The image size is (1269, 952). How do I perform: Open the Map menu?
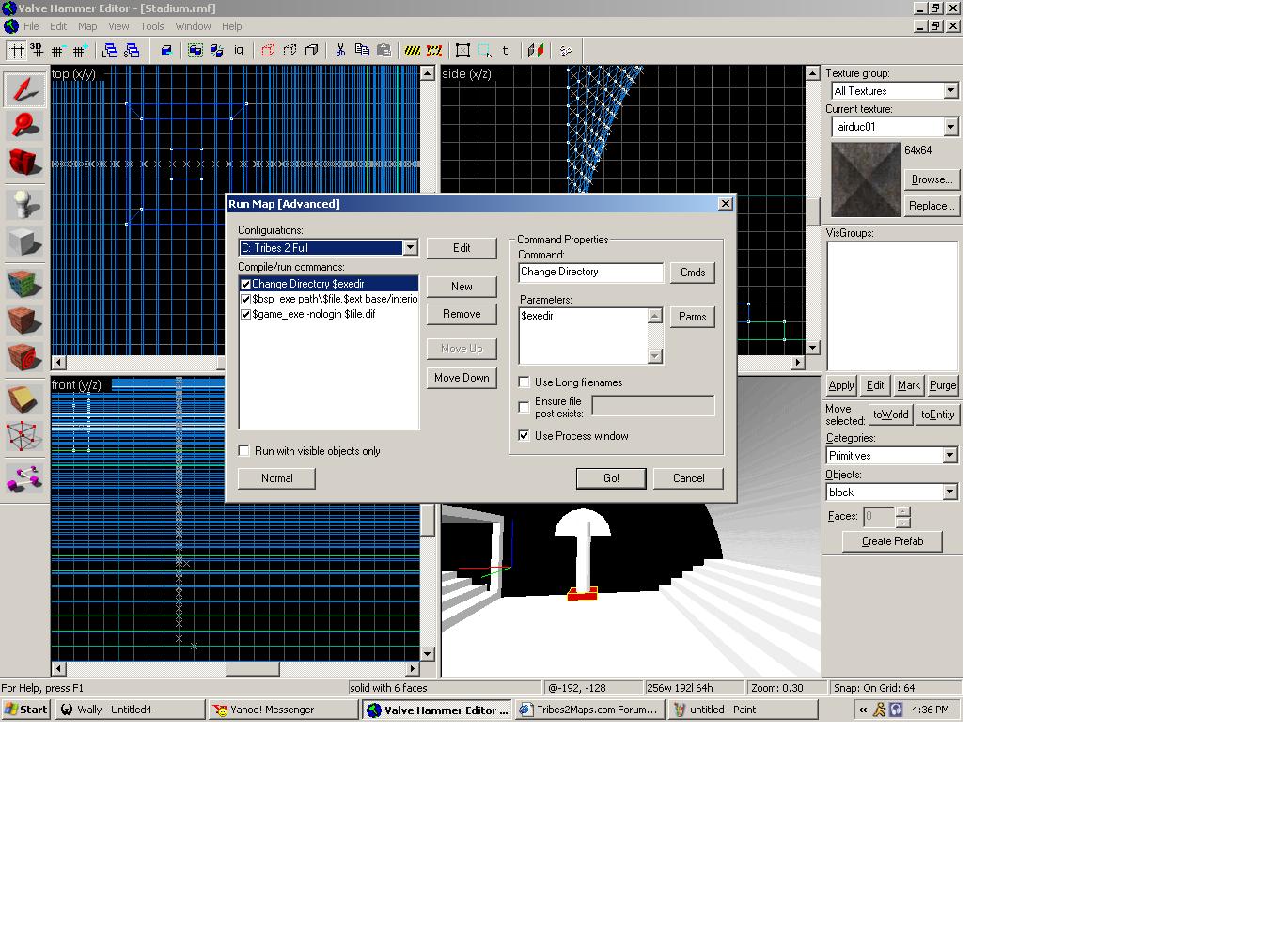[87, 26]
